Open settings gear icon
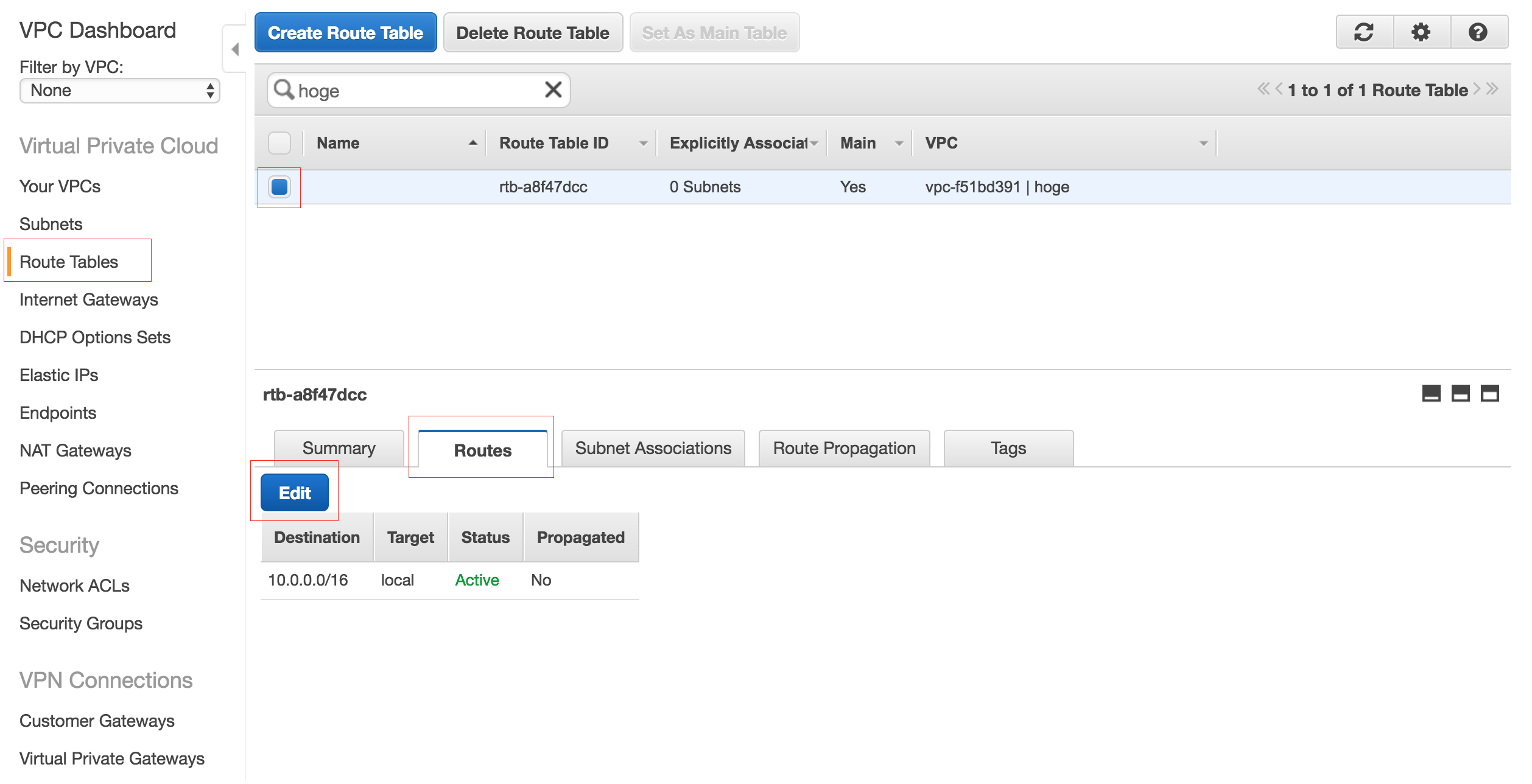1532x784 pixels. pyautogui.click(x=1421, y=32)
